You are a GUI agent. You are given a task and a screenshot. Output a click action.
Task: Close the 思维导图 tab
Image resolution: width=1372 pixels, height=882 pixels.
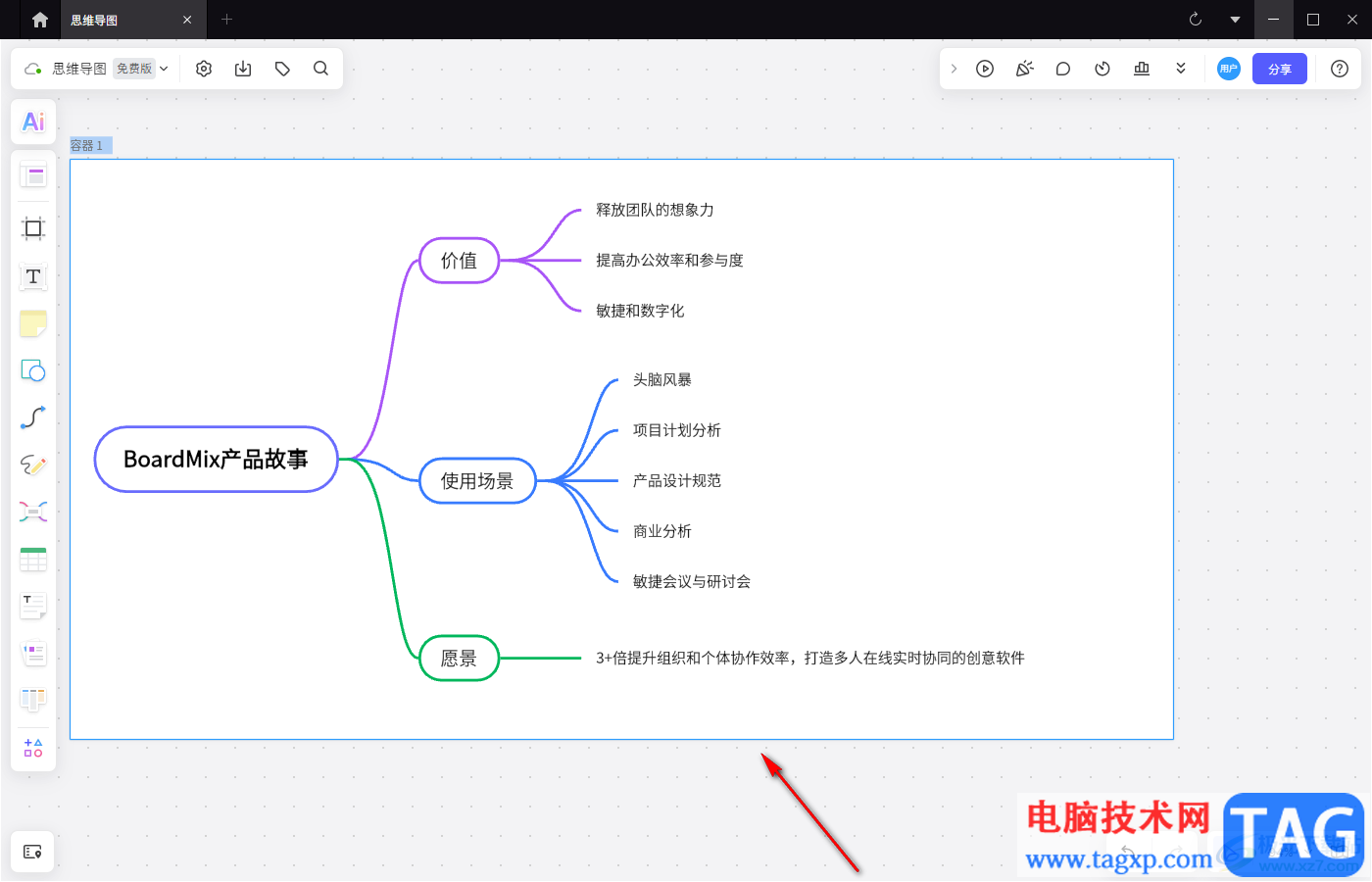[187, 20]
